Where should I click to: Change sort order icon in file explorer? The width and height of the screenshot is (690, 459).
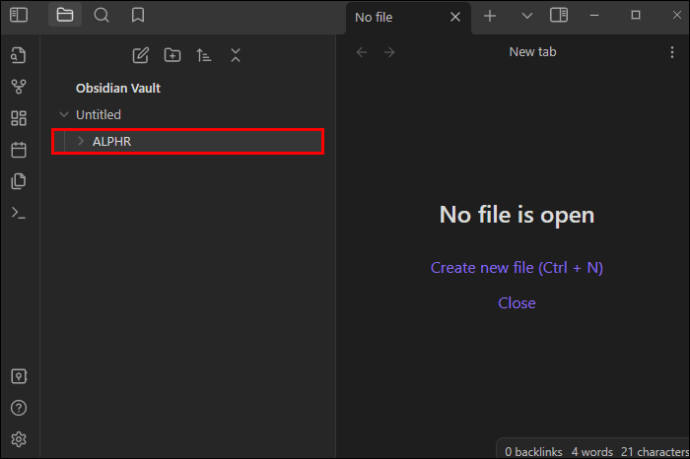pos(204,55)
